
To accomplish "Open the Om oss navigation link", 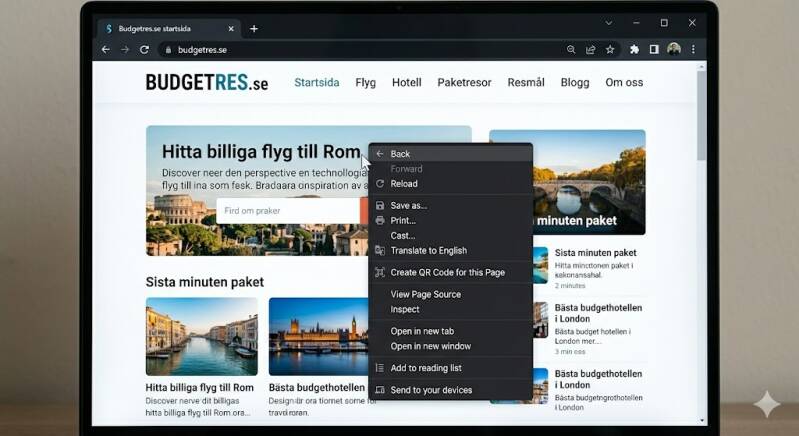I will (x=624, y=83).
